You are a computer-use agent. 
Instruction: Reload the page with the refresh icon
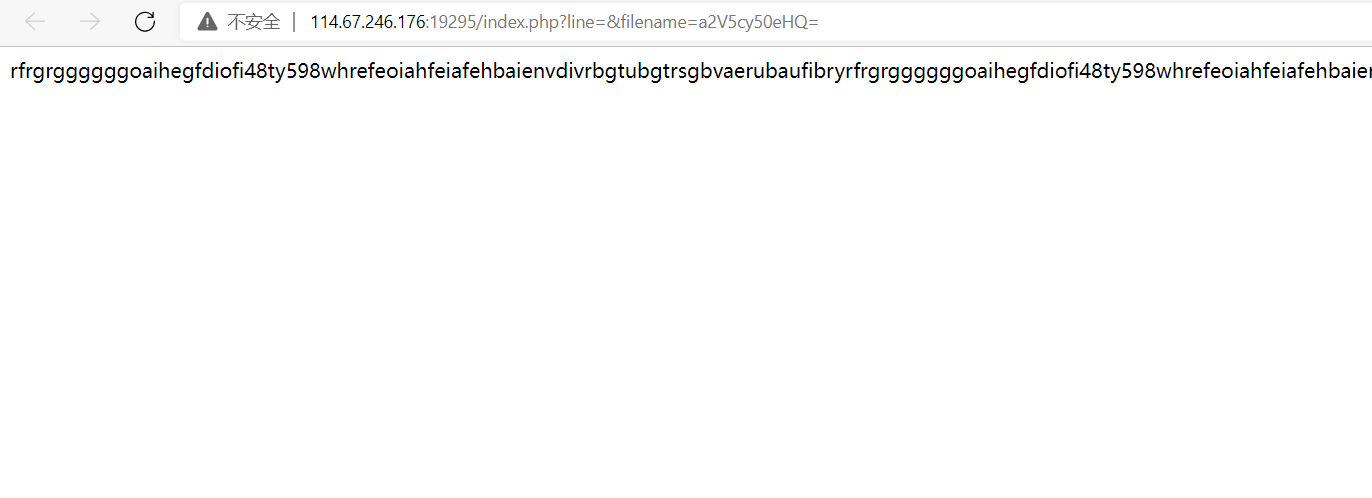pyautogui.click(x=145, y=21)
